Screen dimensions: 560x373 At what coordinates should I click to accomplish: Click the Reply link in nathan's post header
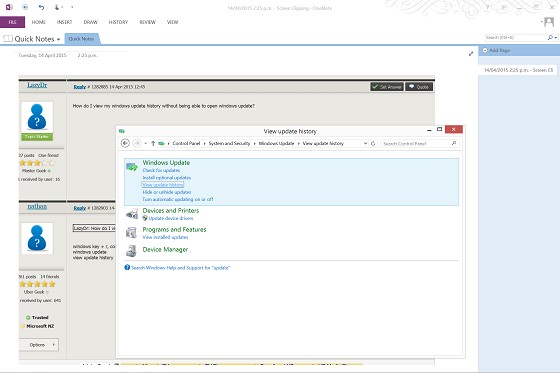[x=80, y=208]
